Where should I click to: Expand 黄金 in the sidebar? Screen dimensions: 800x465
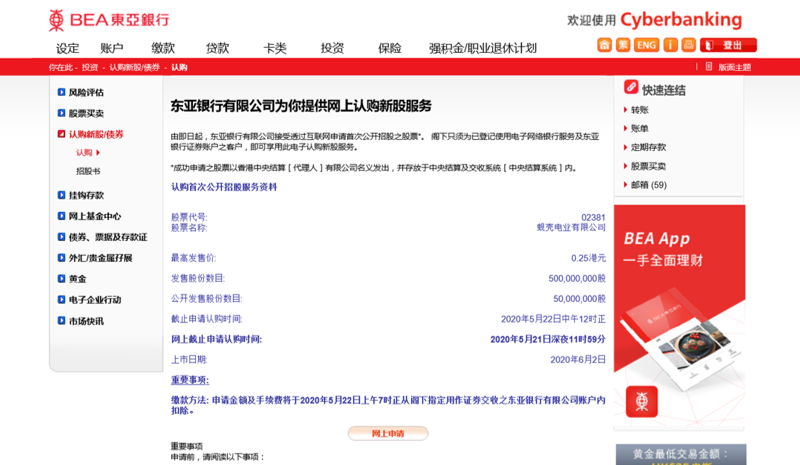[72, 279]
